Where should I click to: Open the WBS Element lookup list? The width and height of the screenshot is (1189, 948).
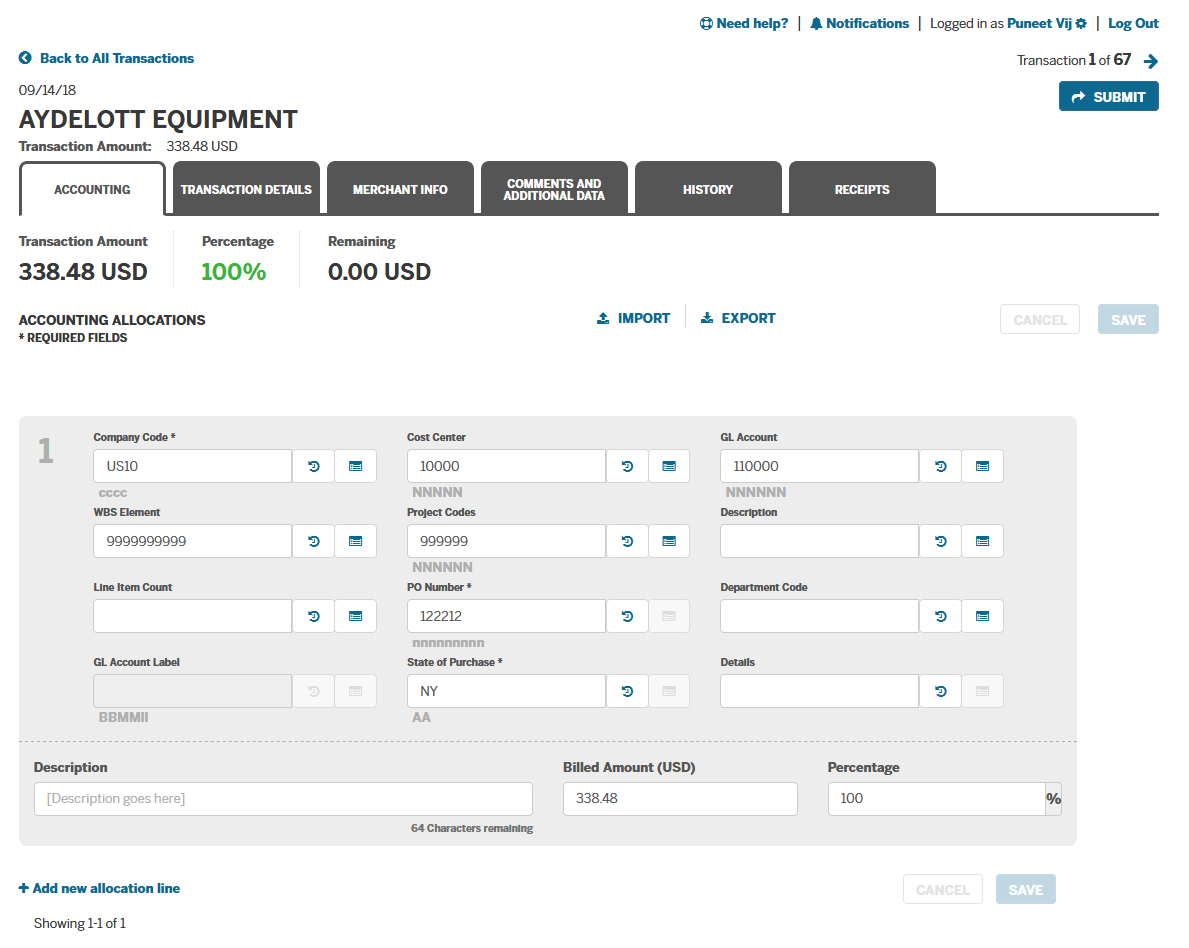pos(356,541)
